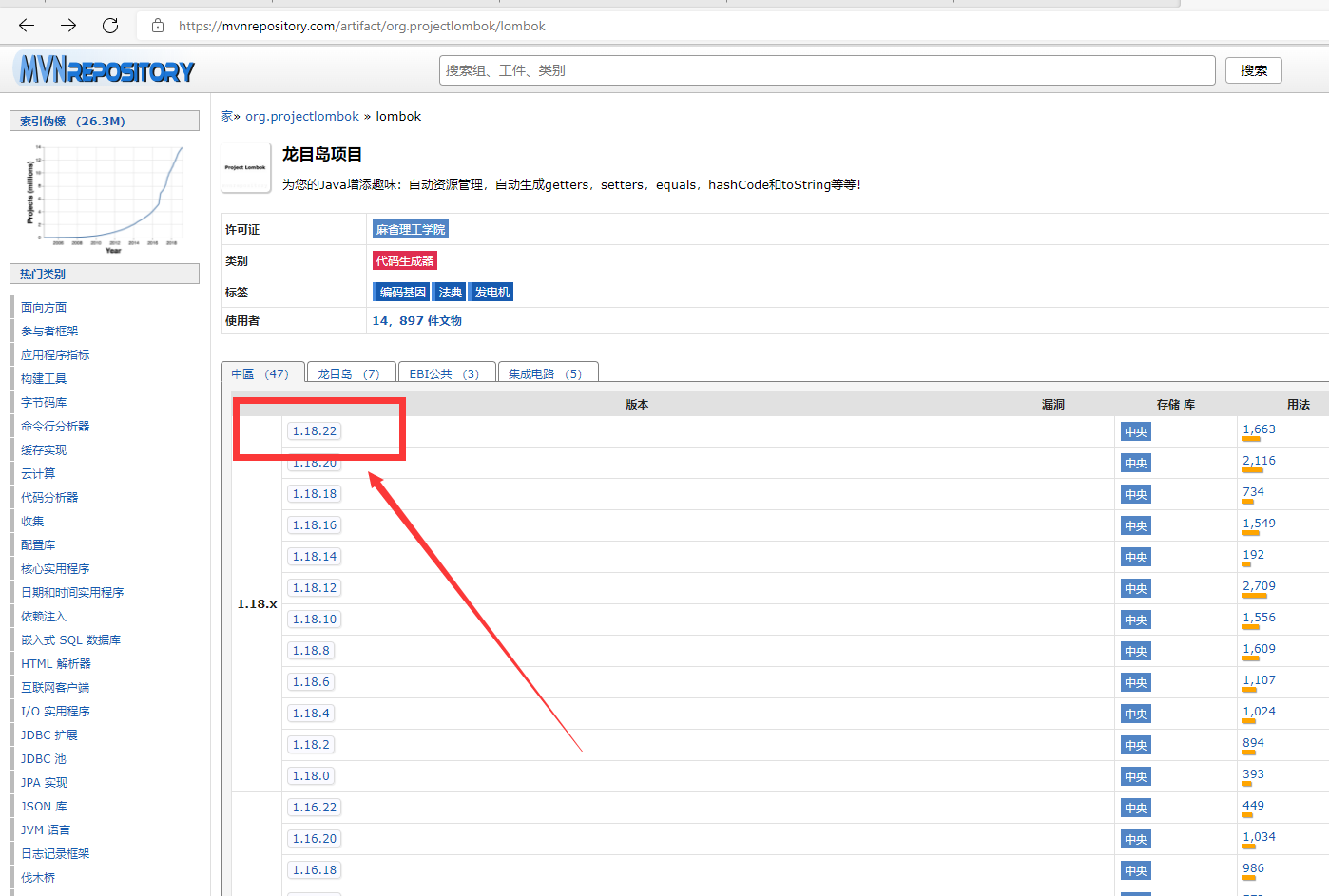Open version 1.16.18
The height and width of the screenshot is (896, 1329).
coord(315,869)
